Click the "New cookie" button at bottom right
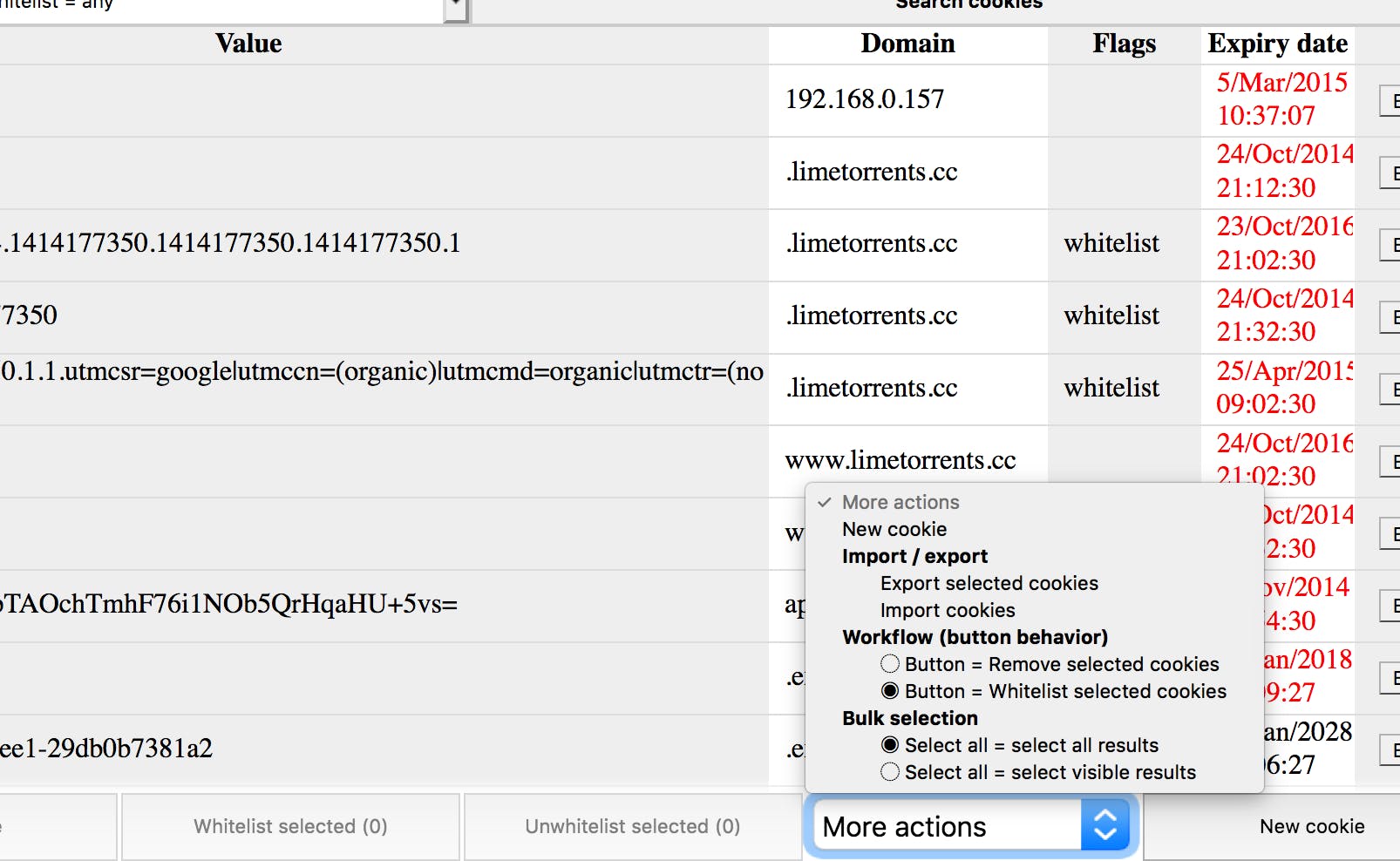1400x861 pixels. [x=1311, y=826]
